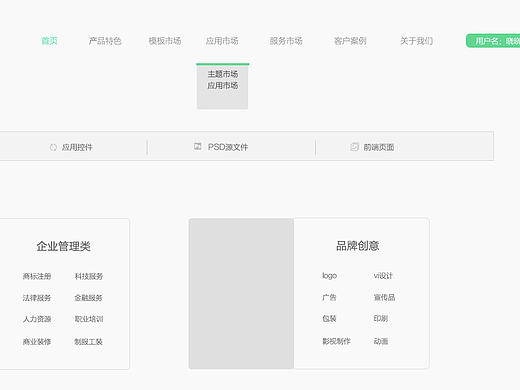Open 广告 link

coord(329,297)
